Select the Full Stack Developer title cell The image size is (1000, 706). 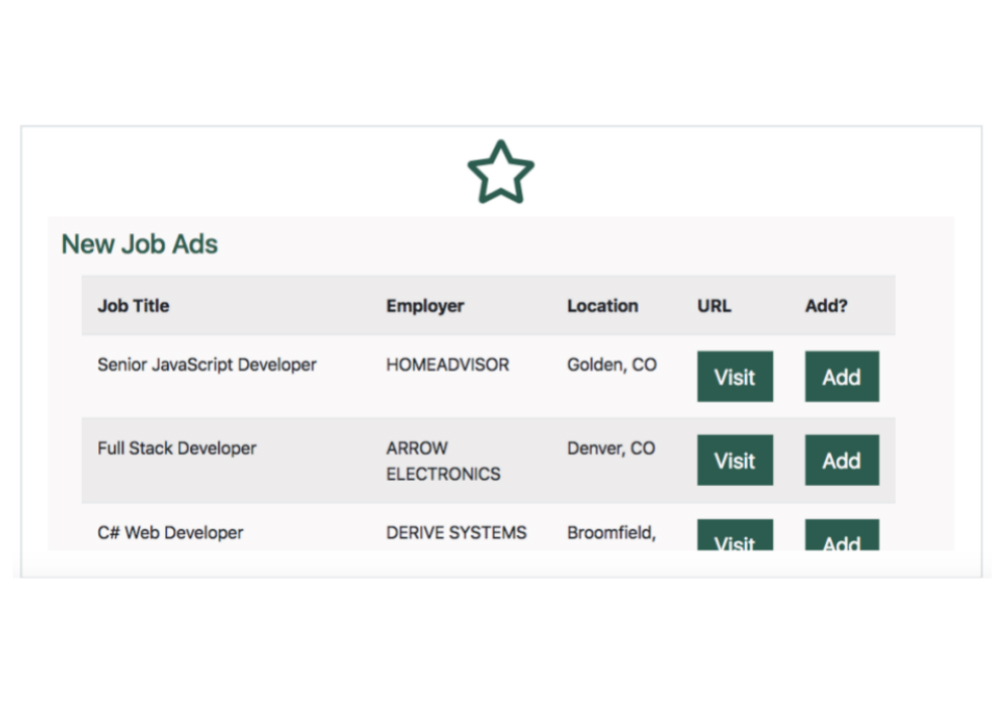(x=177, y=448)
